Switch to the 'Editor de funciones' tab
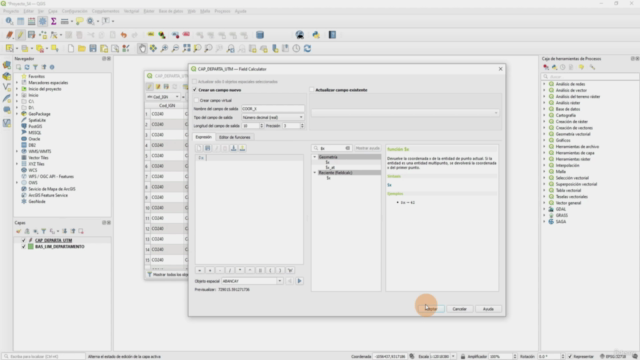 235,137
